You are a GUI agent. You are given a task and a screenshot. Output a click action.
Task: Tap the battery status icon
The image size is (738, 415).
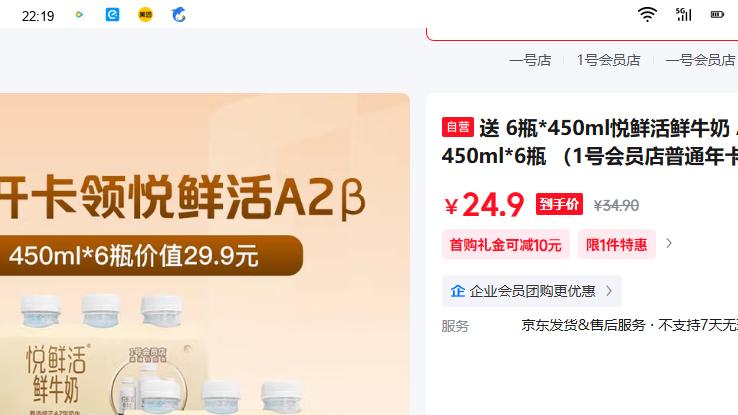point(717,15)
